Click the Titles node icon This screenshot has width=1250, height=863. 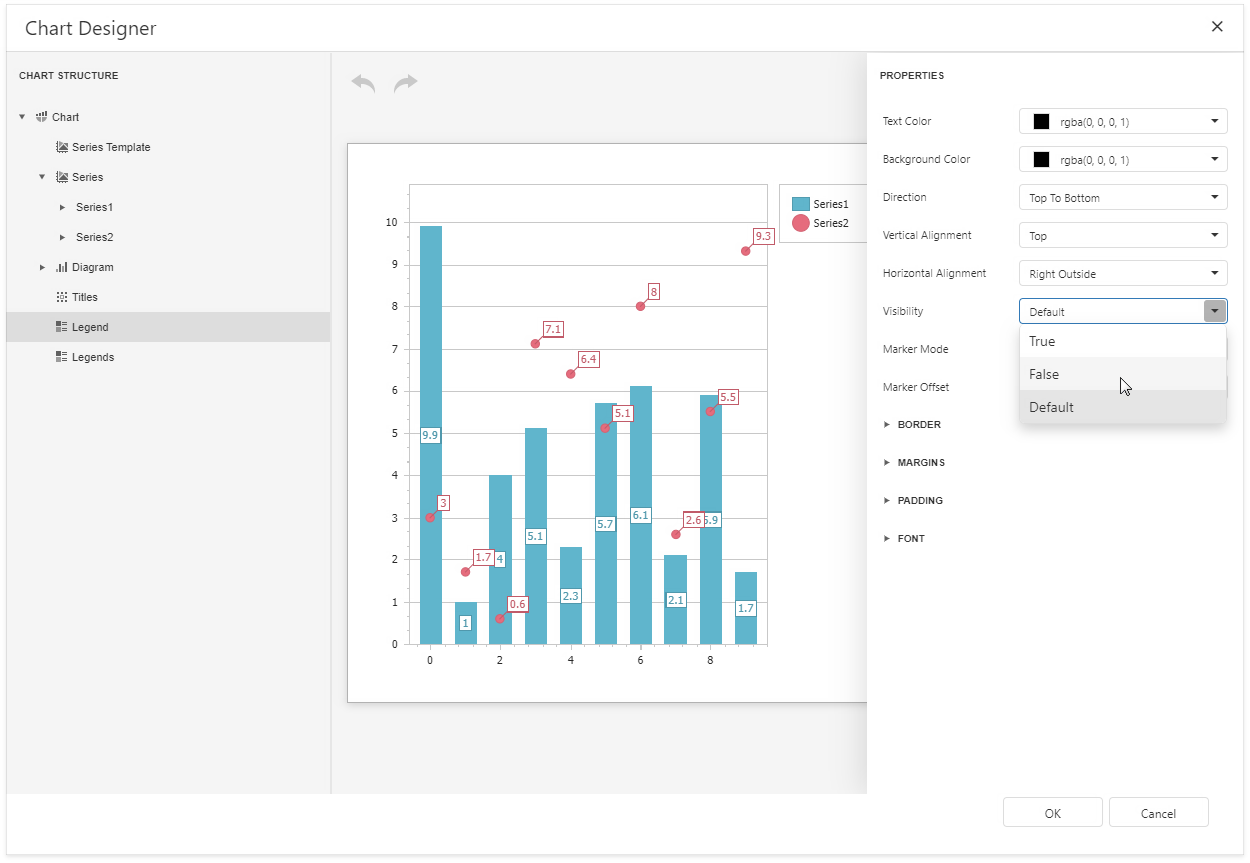(62, 297)
